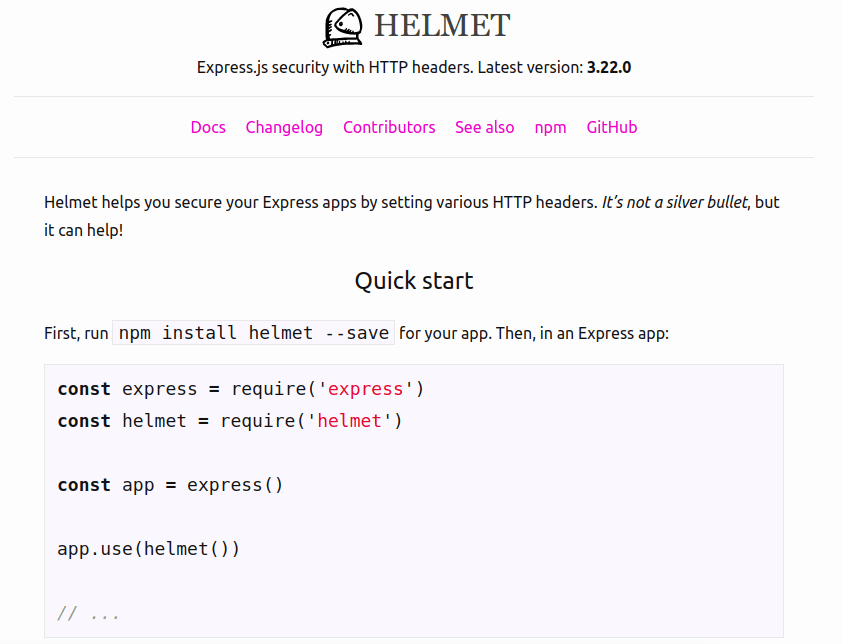Click the Quick start heading
This screenshot has height=644, width=843.
414,281
